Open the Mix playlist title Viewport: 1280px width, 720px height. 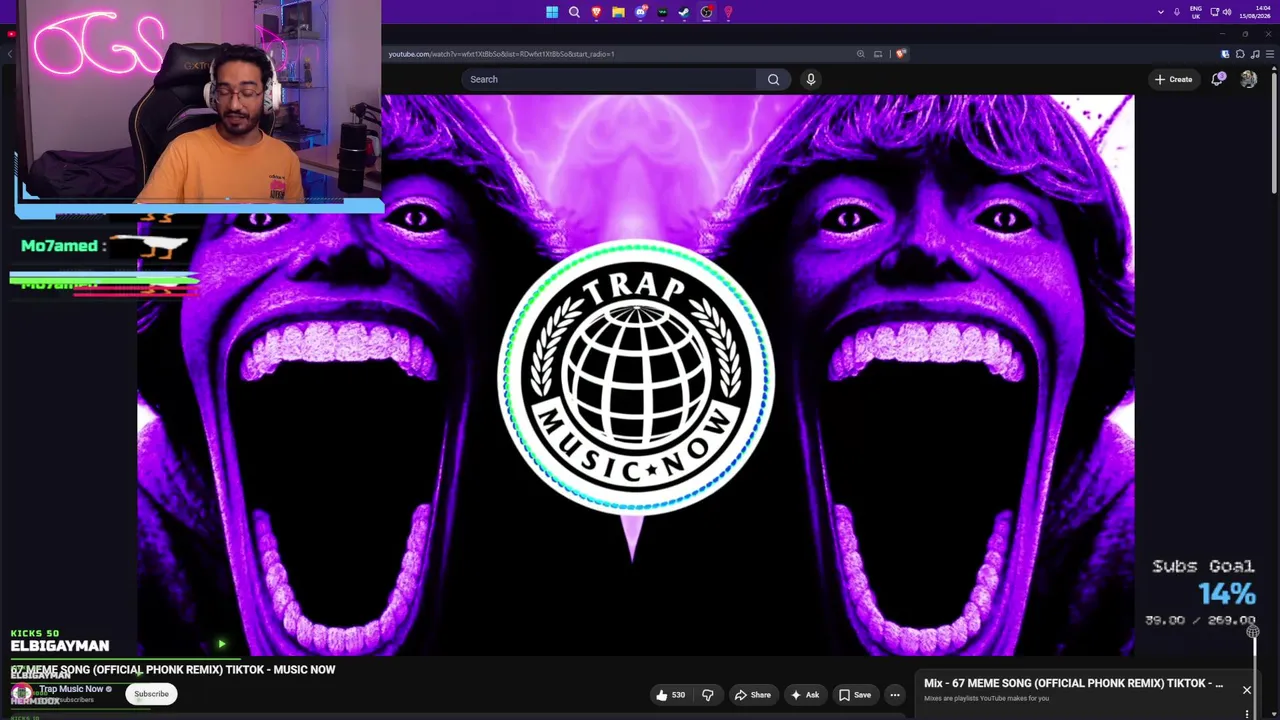(1073, 684)
